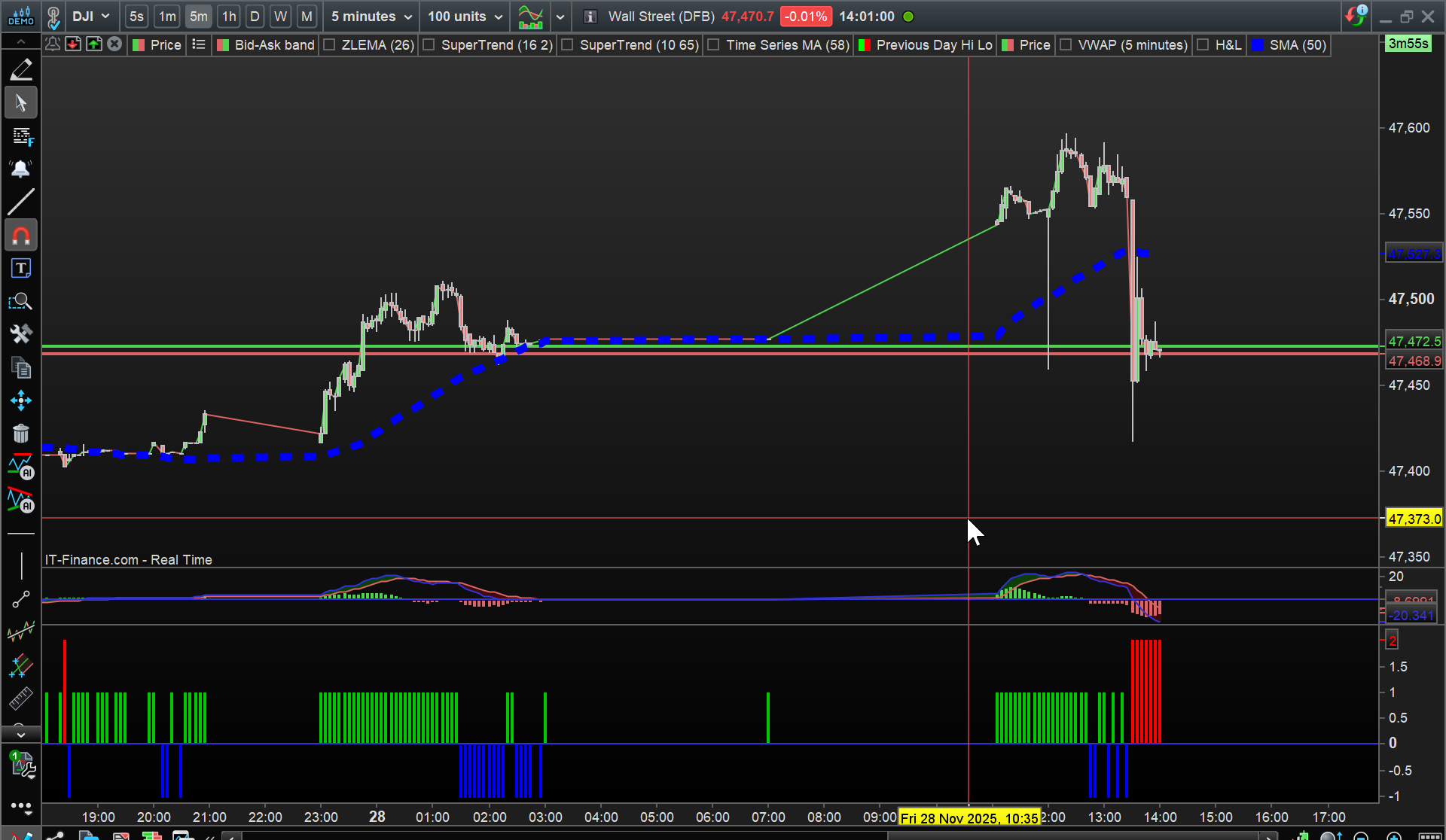Open the chart indicators icon
Screen dimensions: 1446x840
point(531,17)
